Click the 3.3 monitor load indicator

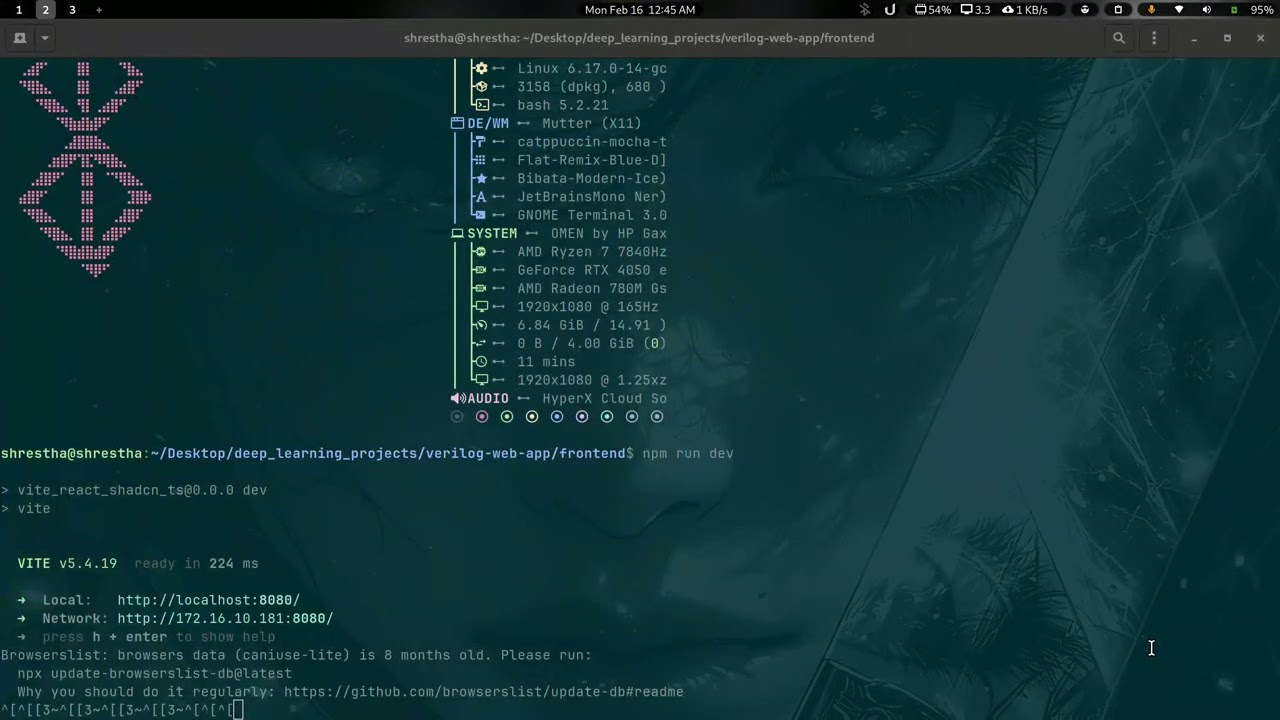pos(975,10)
